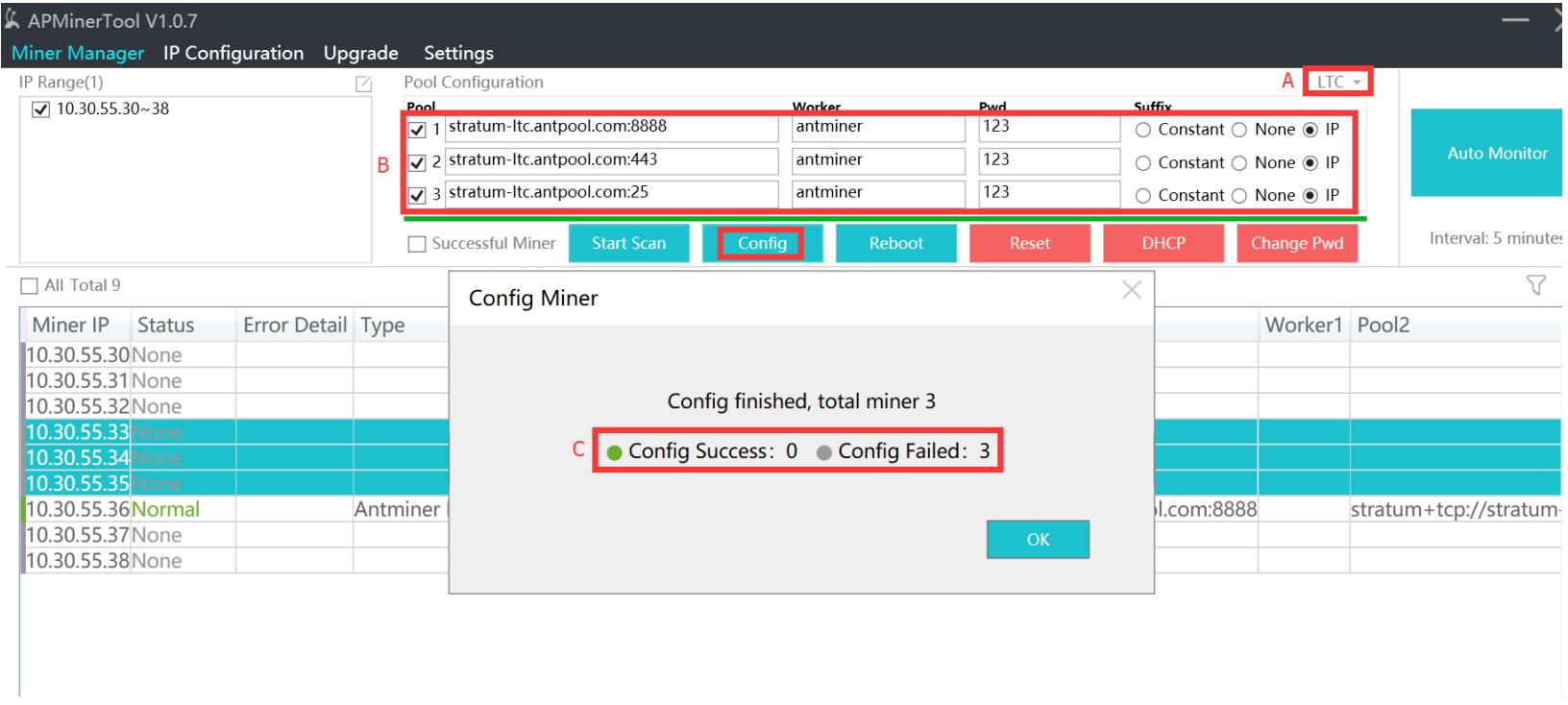Click the pool 3 password field
Image resolution: width=1568 pixels, height=705 pixels.
tap(1049, 194)
